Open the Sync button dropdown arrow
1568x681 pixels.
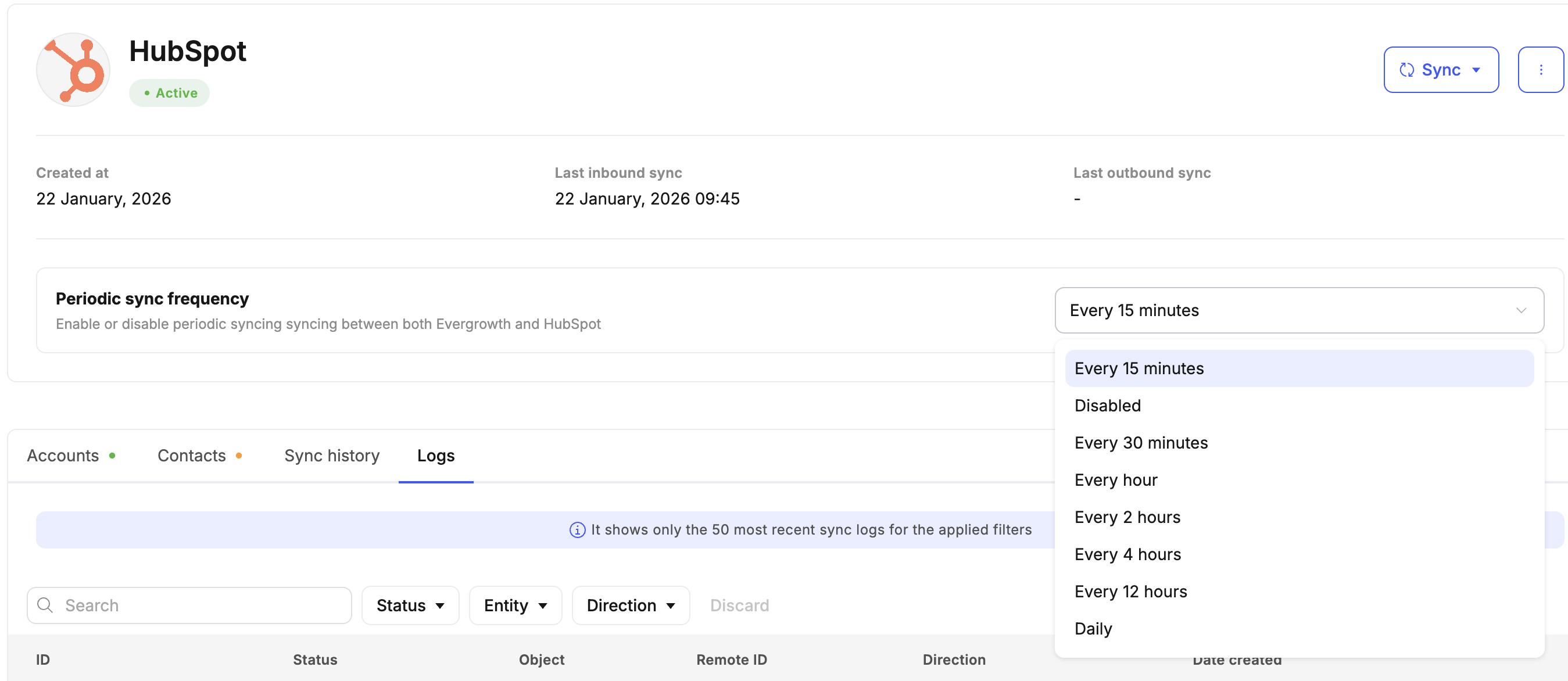click(1476, 69)
